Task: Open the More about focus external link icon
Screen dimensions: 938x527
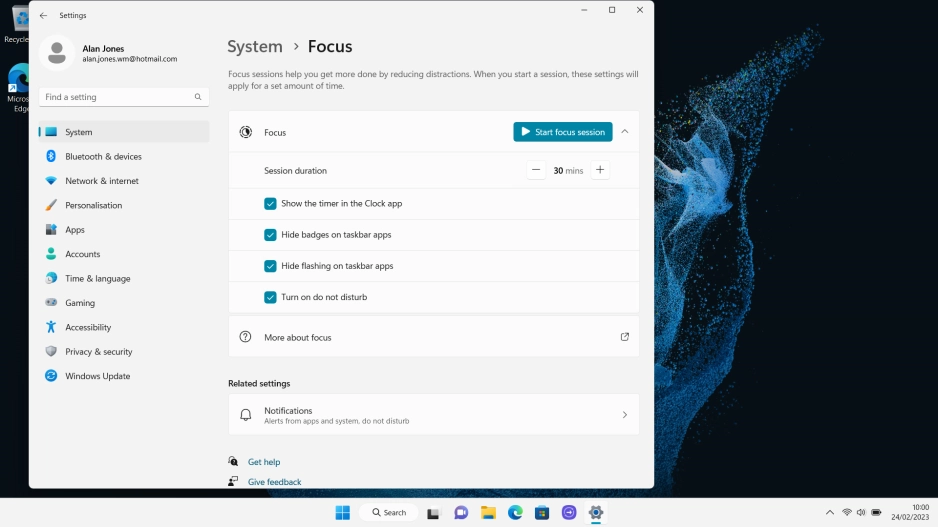Action: click(624, 337)
